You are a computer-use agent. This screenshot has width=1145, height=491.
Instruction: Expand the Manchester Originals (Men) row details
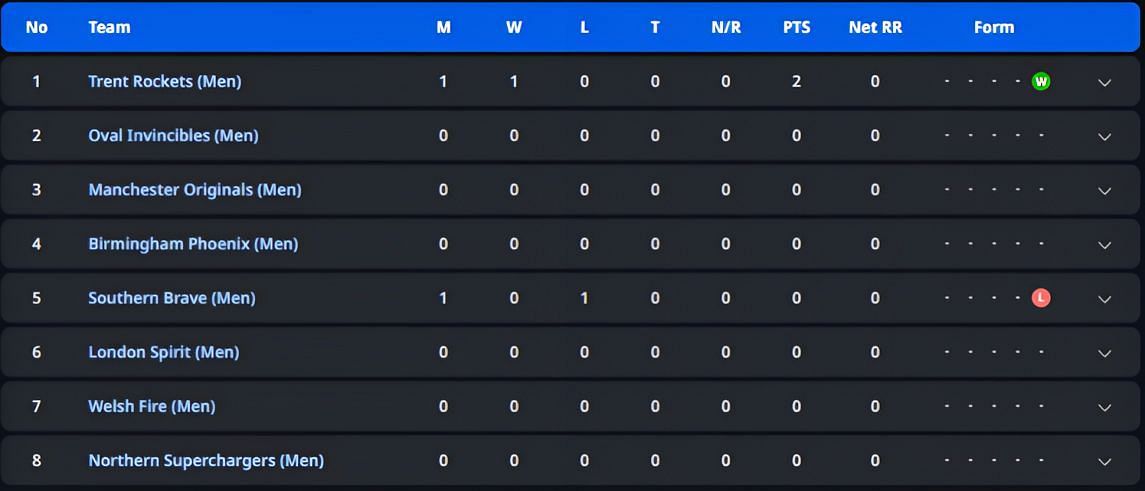(x=1104, y=190)
